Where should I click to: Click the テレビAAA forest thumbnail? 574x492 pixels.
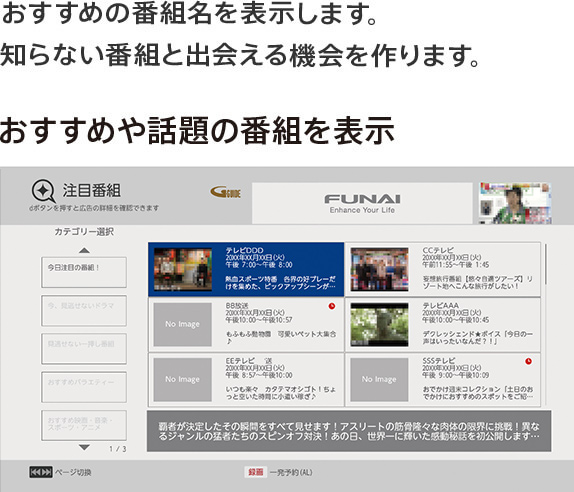[379, 325]
